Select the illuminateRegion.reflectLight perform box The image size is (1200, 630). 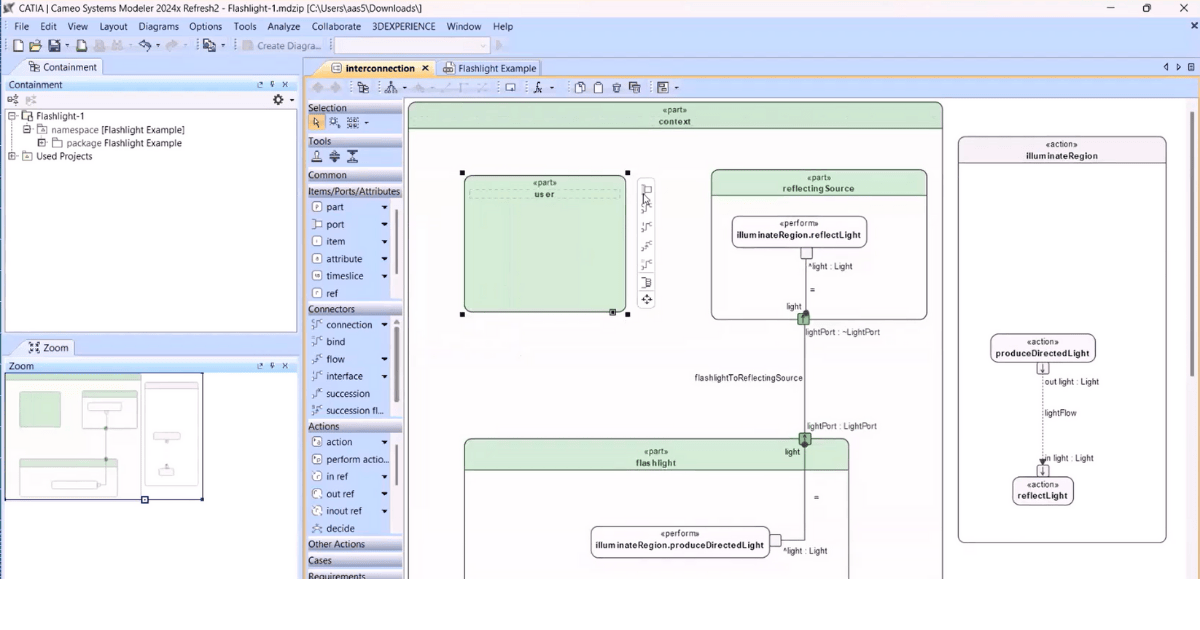click(799, 232)
